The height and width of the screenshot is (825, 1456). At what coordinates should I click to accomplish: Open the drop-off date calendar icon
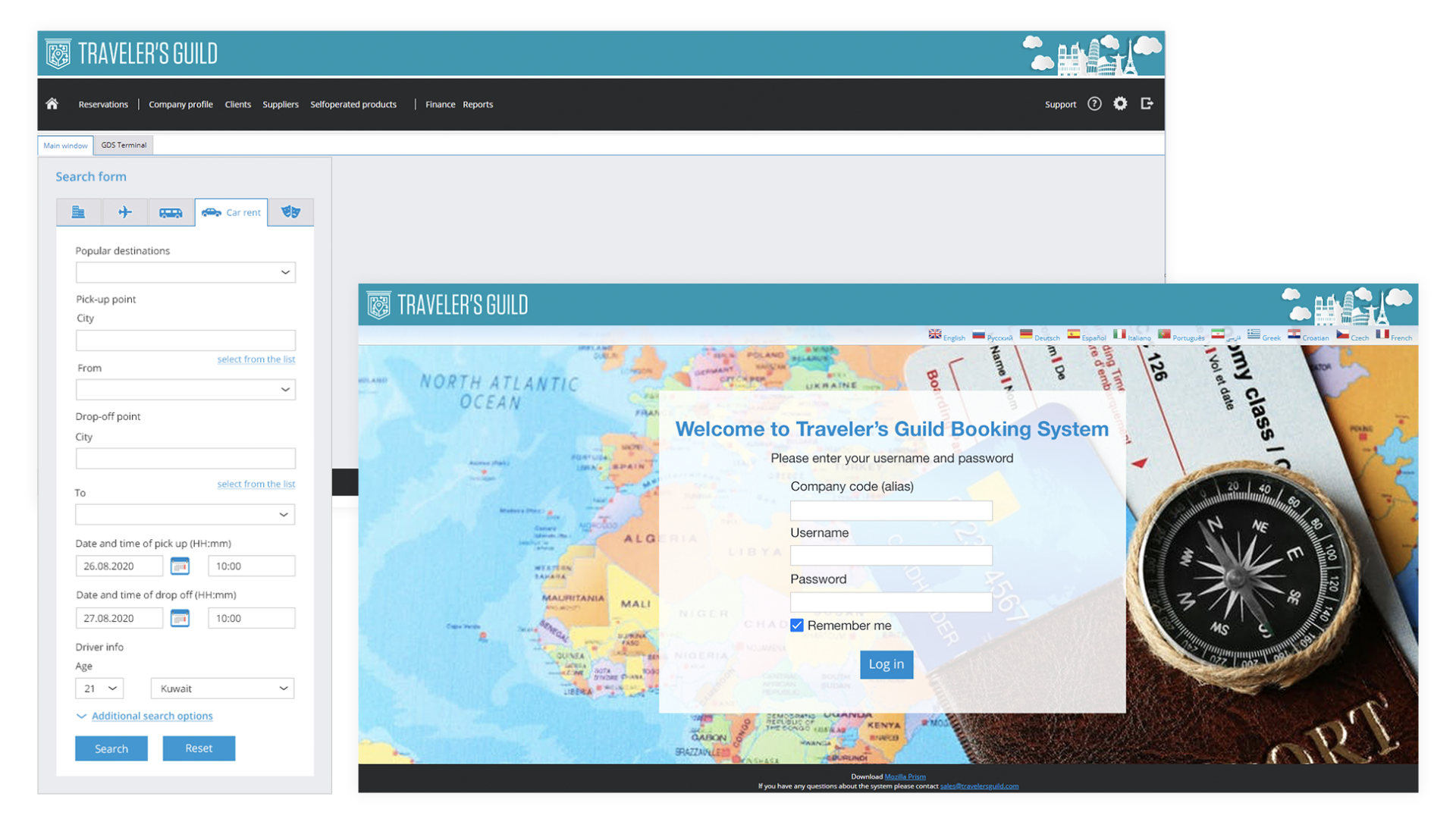pyautogui.click(x=180, y=618)
